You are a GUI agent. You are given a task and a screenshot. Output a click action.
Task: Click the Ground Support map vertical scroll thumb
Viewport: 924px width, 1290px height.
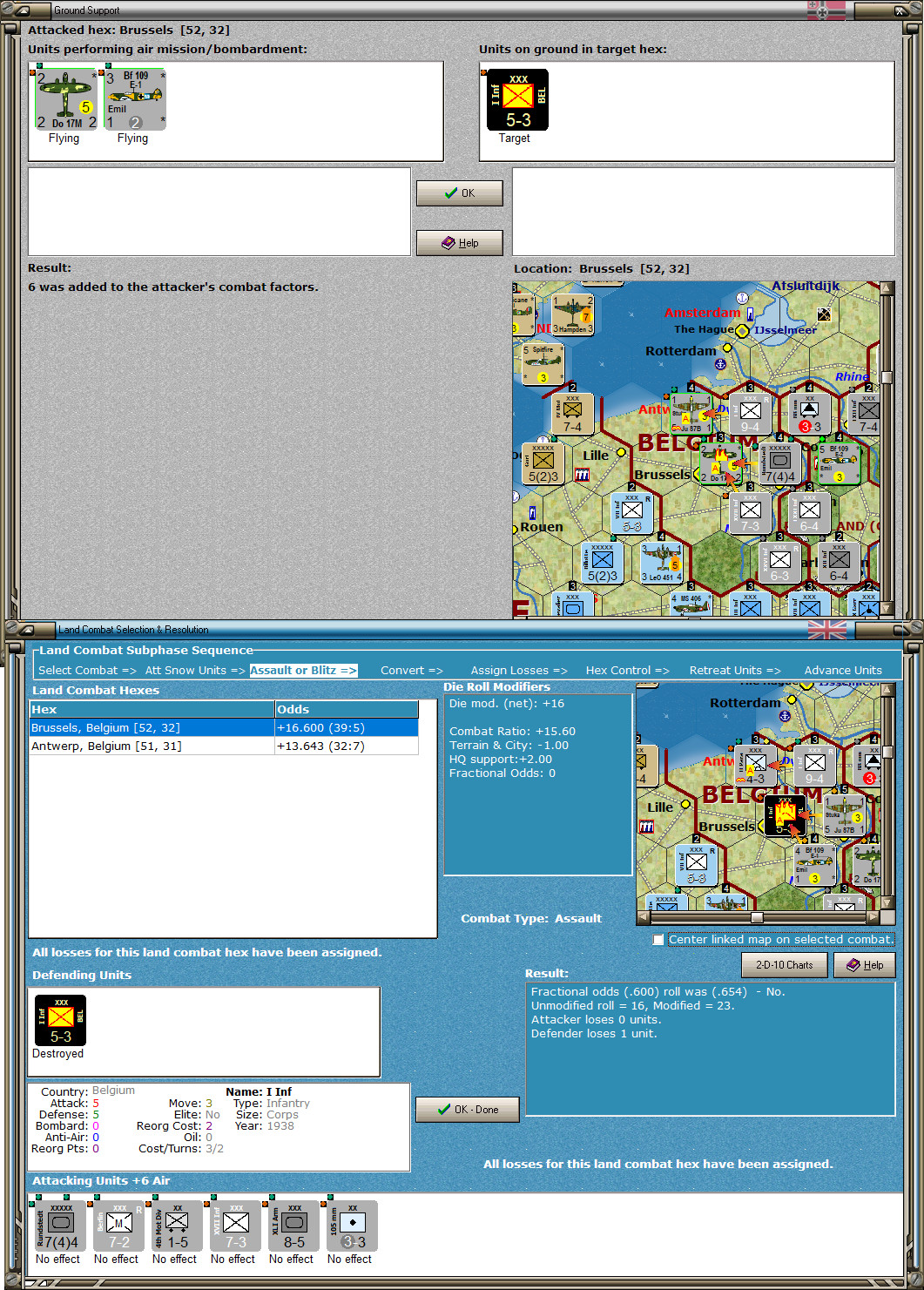click(887, 377)
